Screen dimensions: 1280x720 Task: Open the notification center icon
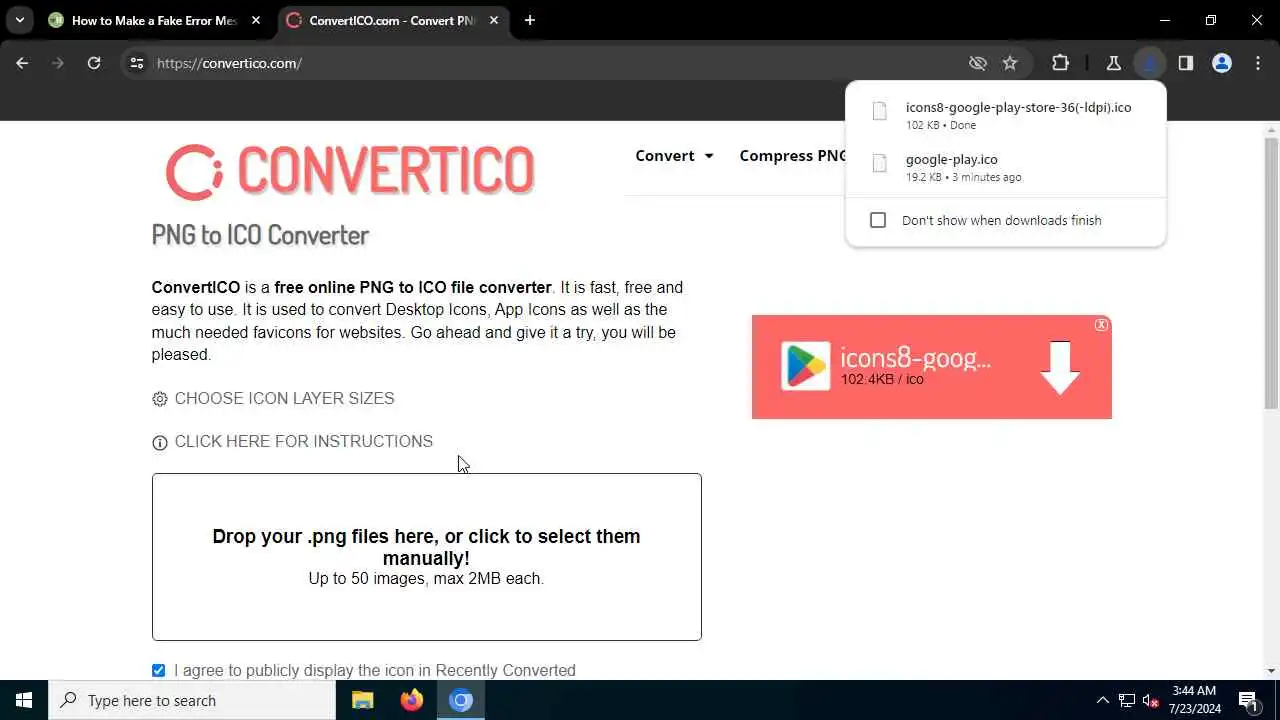[1248, 700]
